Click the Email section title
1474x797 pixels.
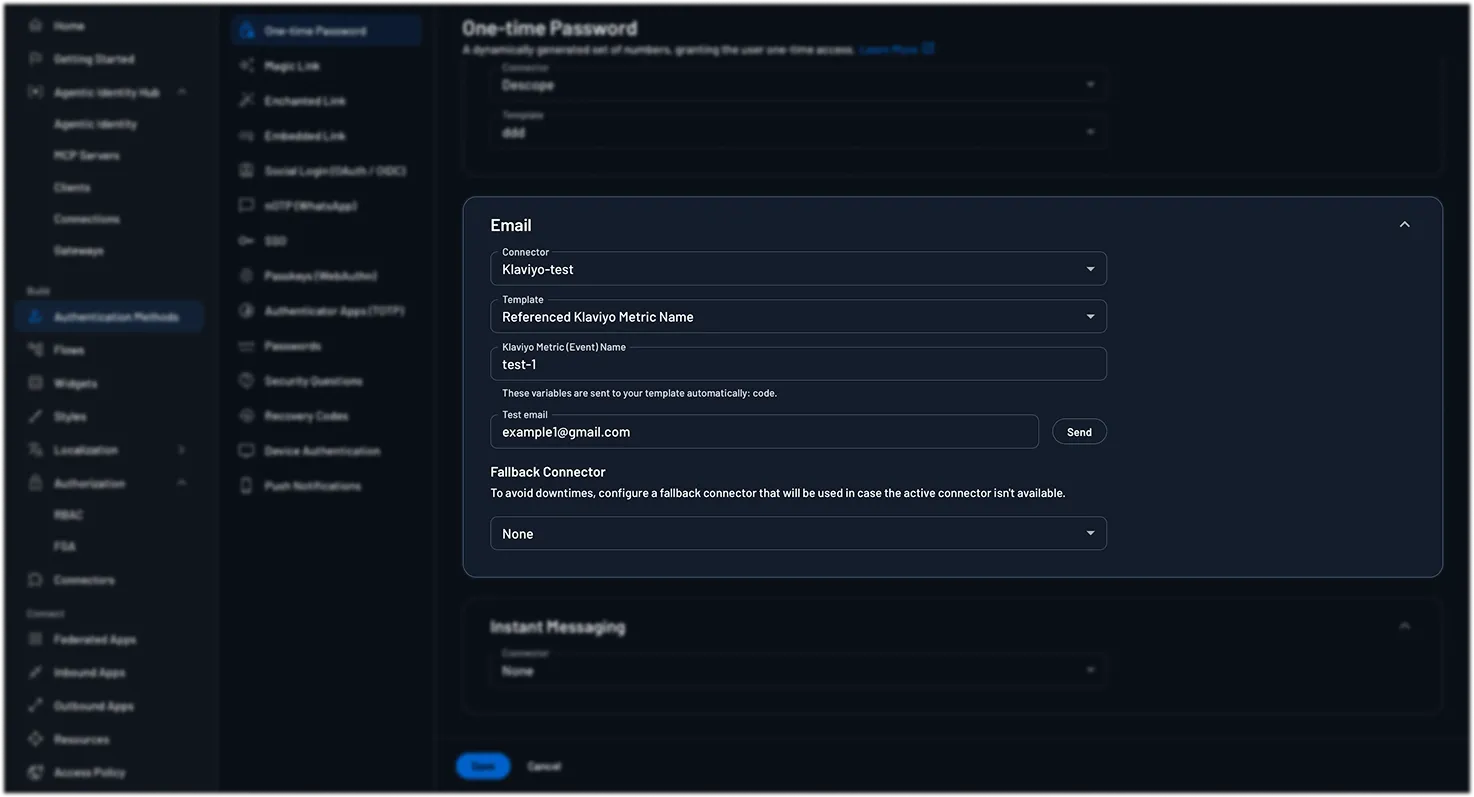tap(511, 225)
